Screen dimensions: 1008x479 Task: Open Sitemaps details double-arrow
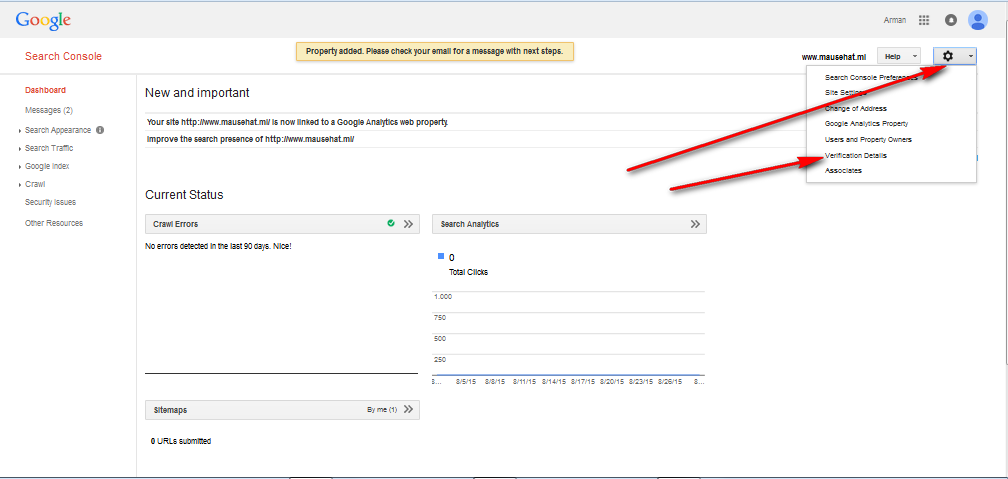coord(408,410)
